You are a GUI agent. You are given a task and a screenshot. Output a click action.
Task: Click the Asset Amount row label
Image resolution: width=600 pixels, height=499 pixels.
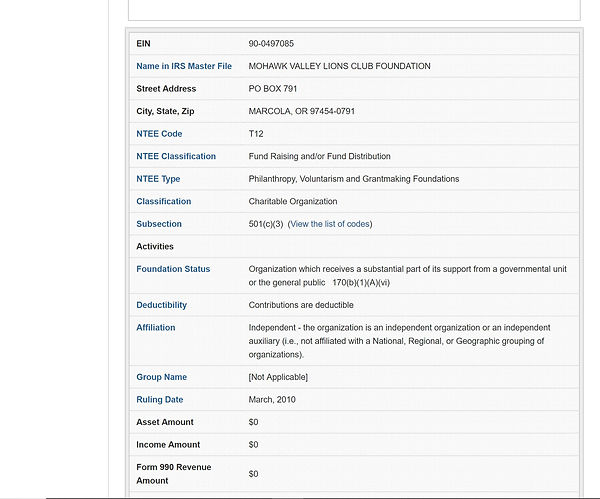tap(165, 422)
